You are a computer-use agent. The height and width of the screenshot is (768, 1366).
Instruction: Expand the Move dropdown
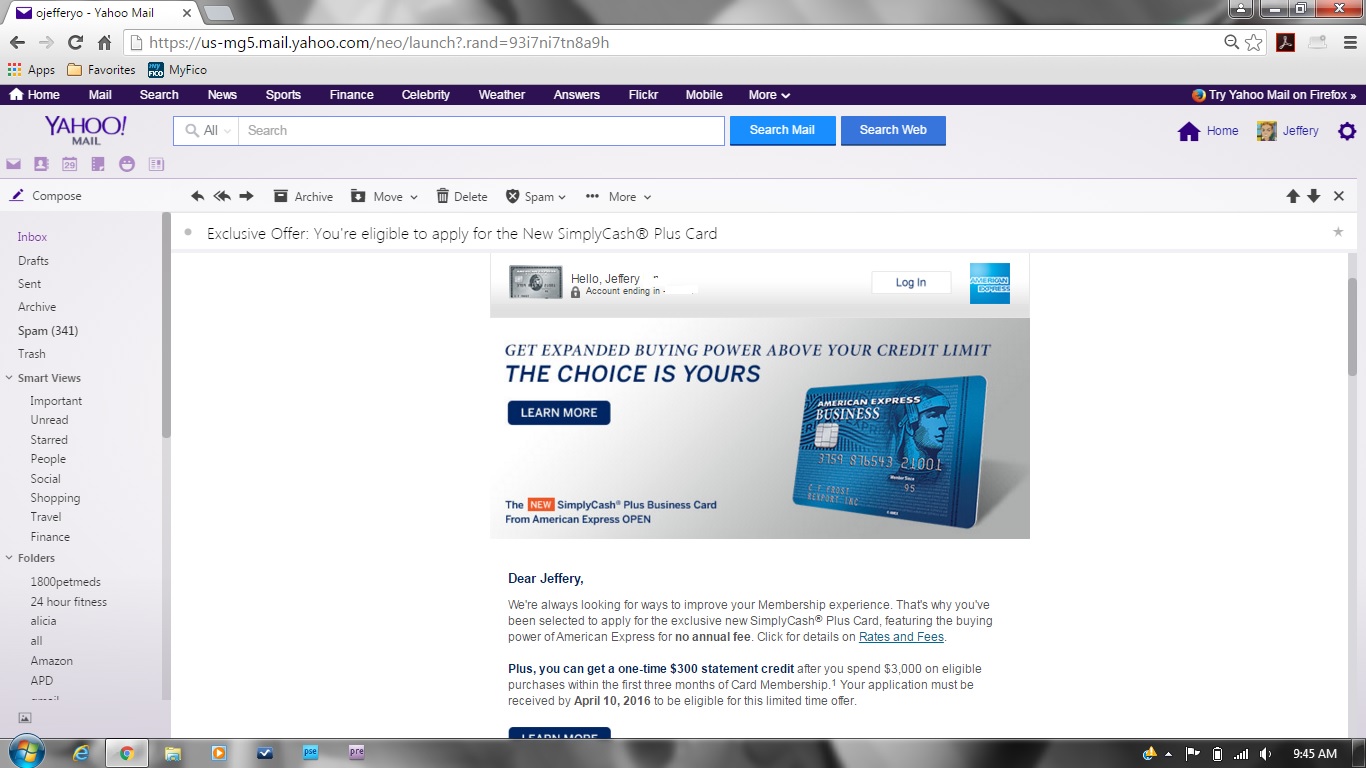[x=384, y=197]
